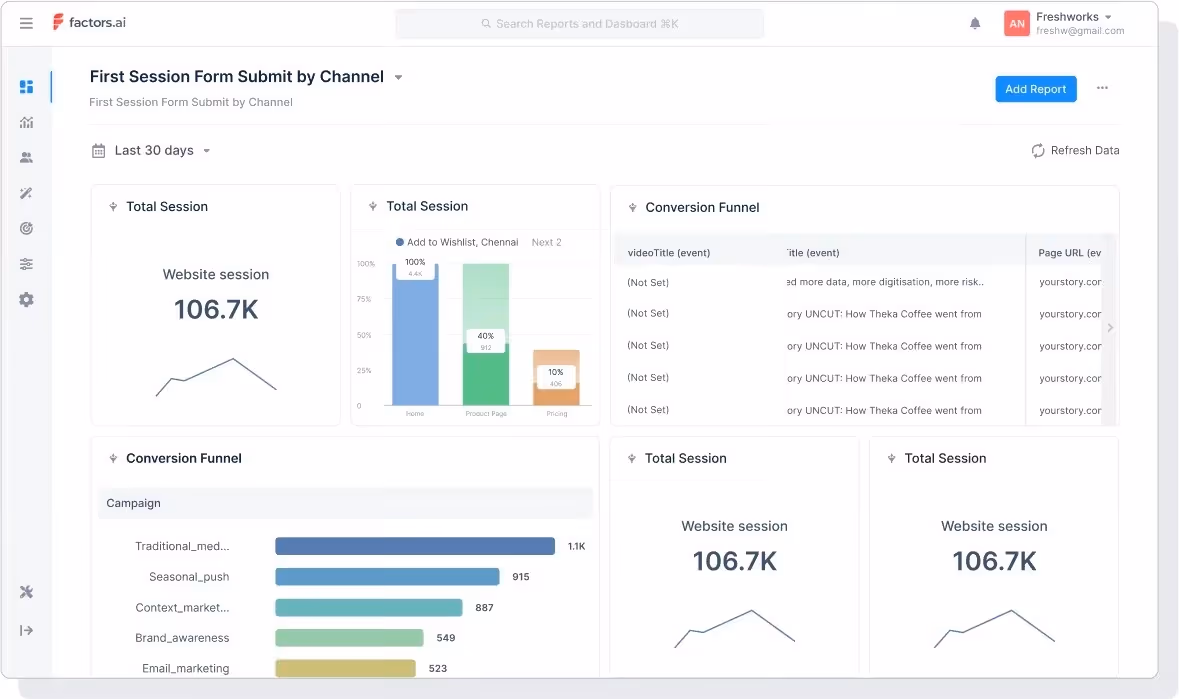1179x699 pixels.
Task: Click inside the Search Reports and Dashboard field
Action: coord(581,22)
